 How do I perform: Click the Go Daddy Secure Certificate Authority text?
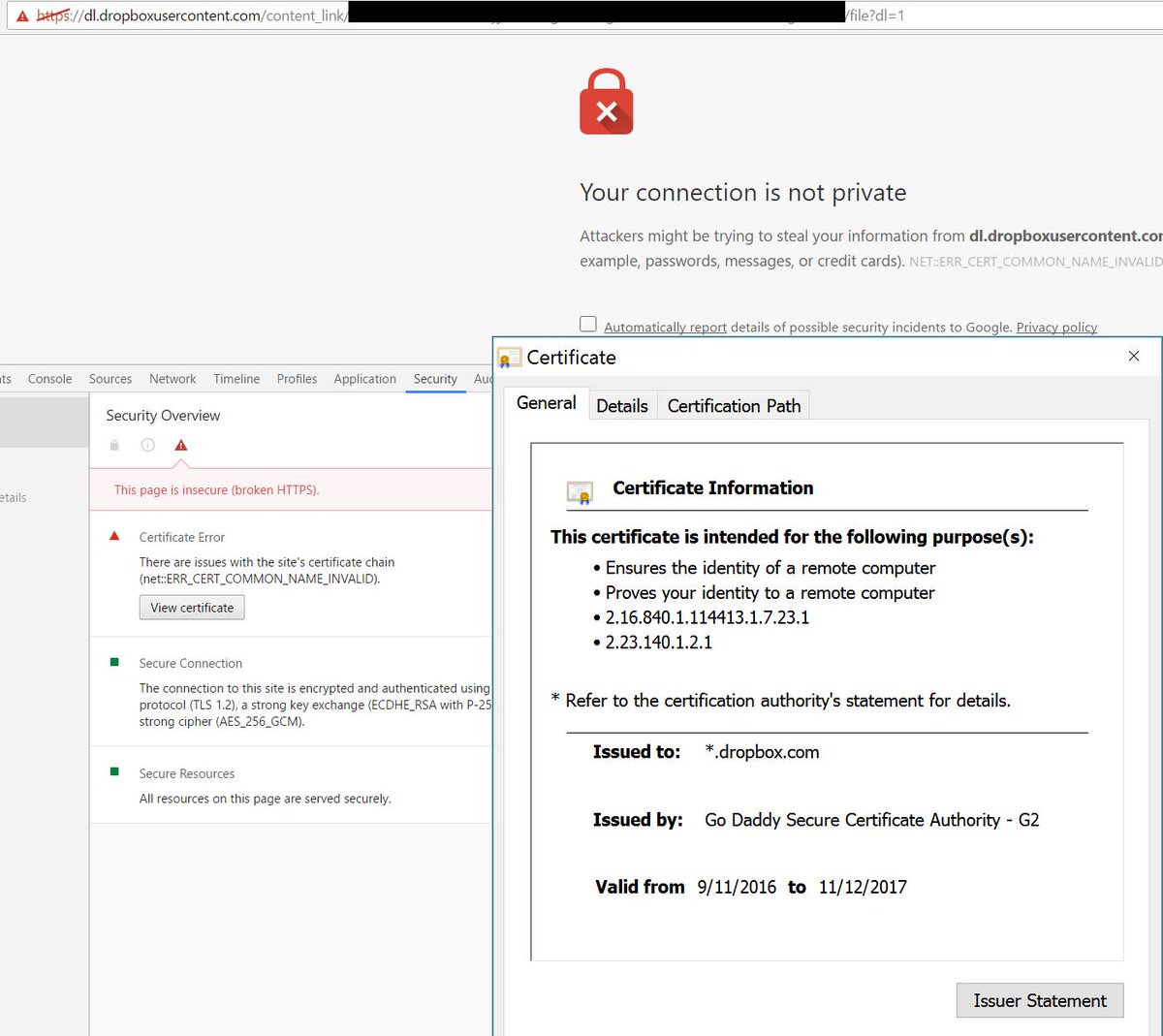(x=871, y=820)
